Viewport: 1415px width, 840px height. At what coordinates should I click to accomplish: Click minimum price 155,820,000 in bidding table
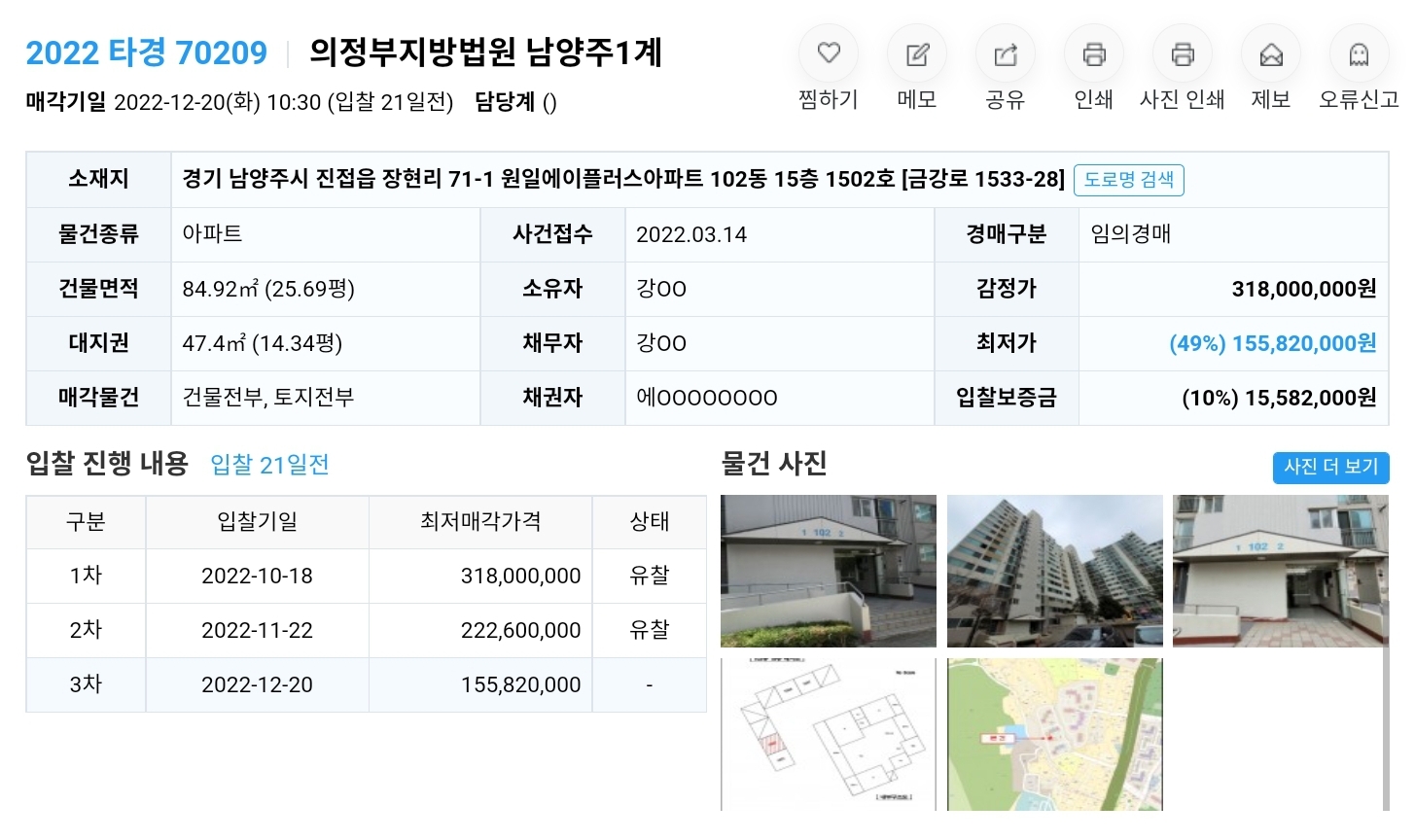point(520,684)
